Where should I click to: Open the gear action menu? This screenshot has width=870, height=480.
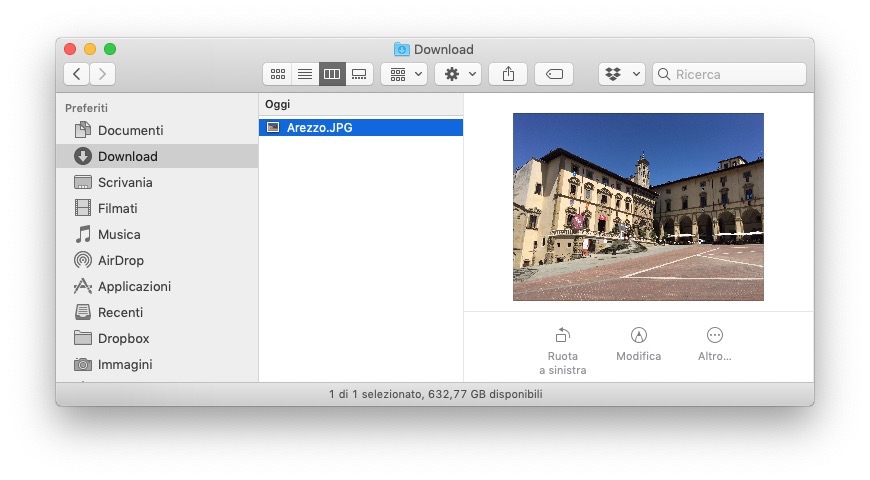click(x=460, y=74)
